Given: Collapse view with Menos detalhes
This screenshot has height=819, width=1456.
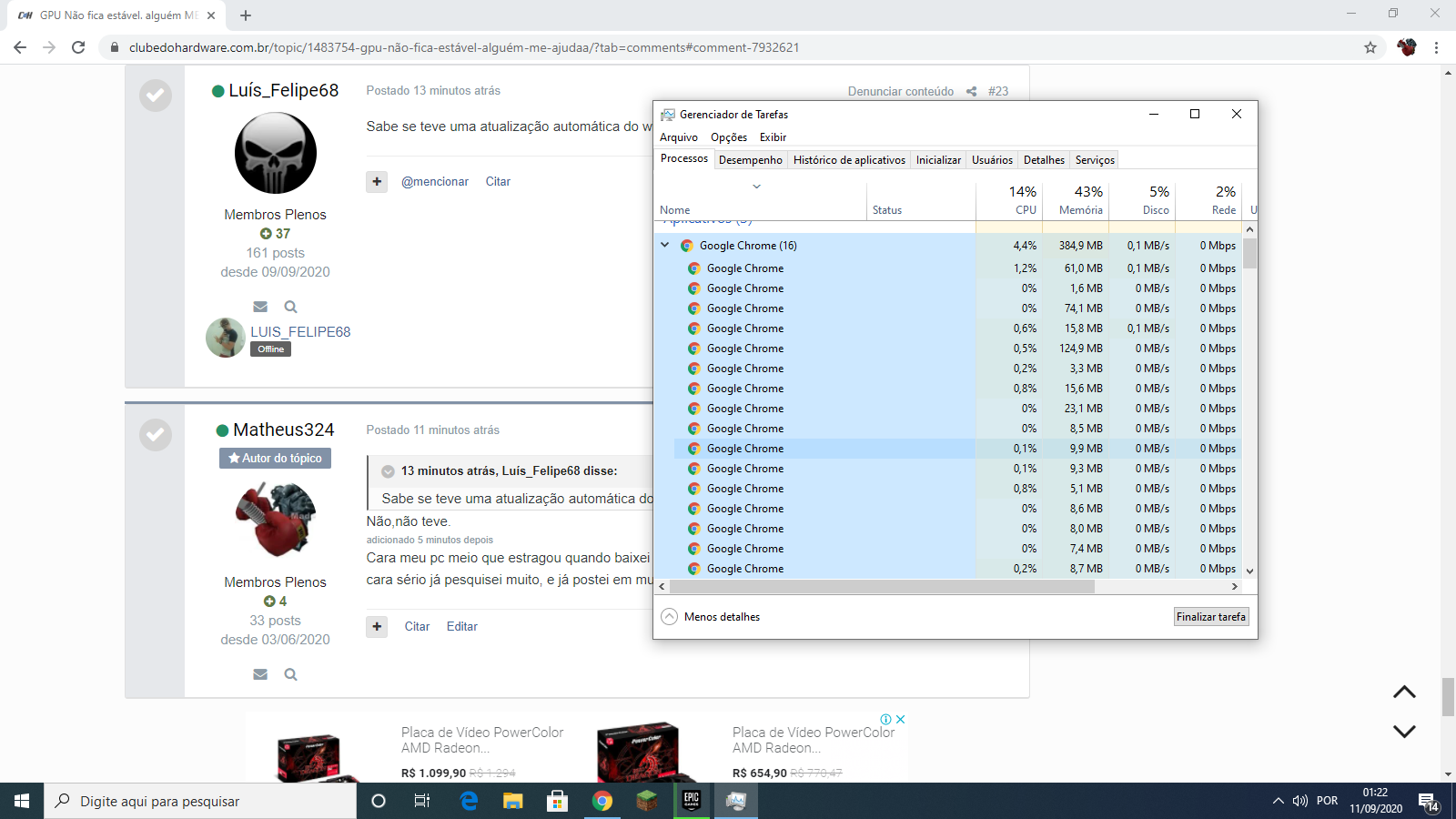Looking at the screenshot, I should tap(710, 617).
